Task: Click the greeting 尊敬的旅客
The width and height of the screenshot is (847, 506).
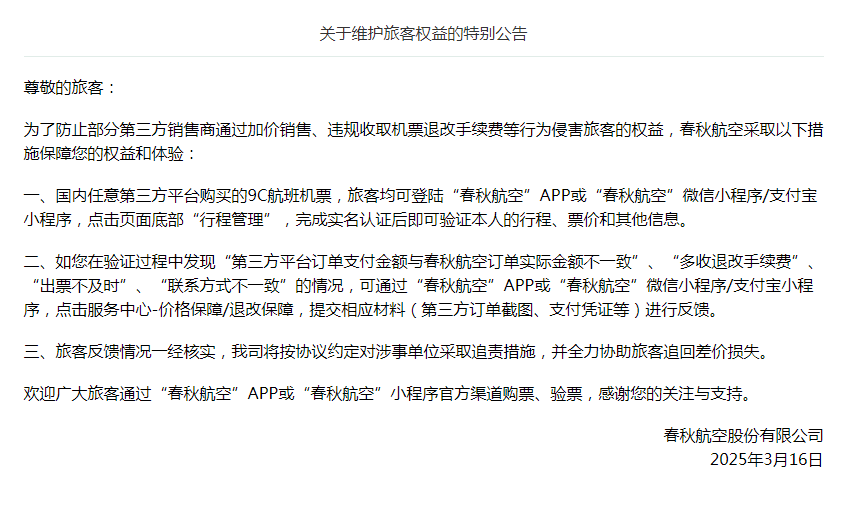Action: pos(69,88)
